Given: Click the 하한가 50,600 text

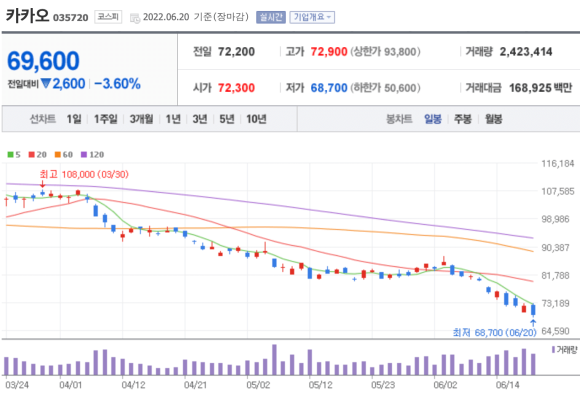Looking at the screenshot, I should [385, 88].
